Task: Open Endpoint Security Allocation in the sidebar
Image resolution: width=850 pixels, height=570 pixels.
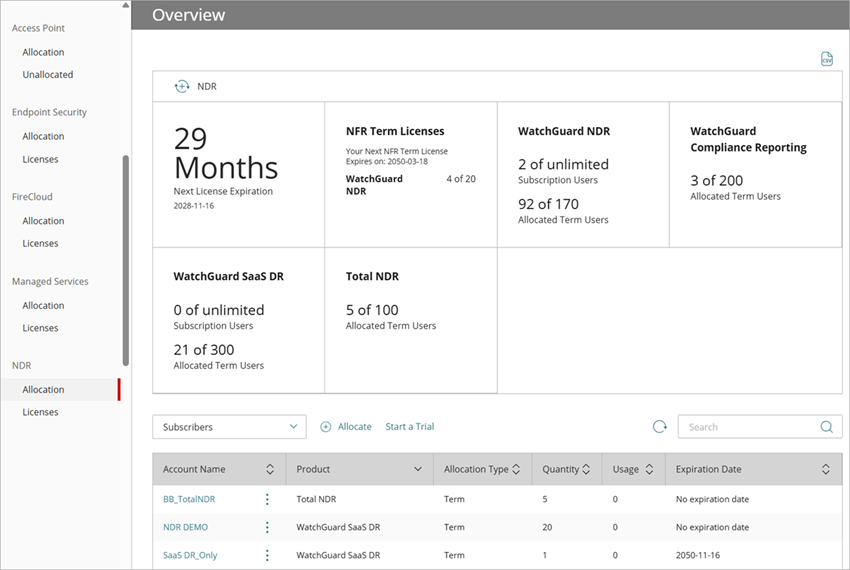Action: coord(43,136)
